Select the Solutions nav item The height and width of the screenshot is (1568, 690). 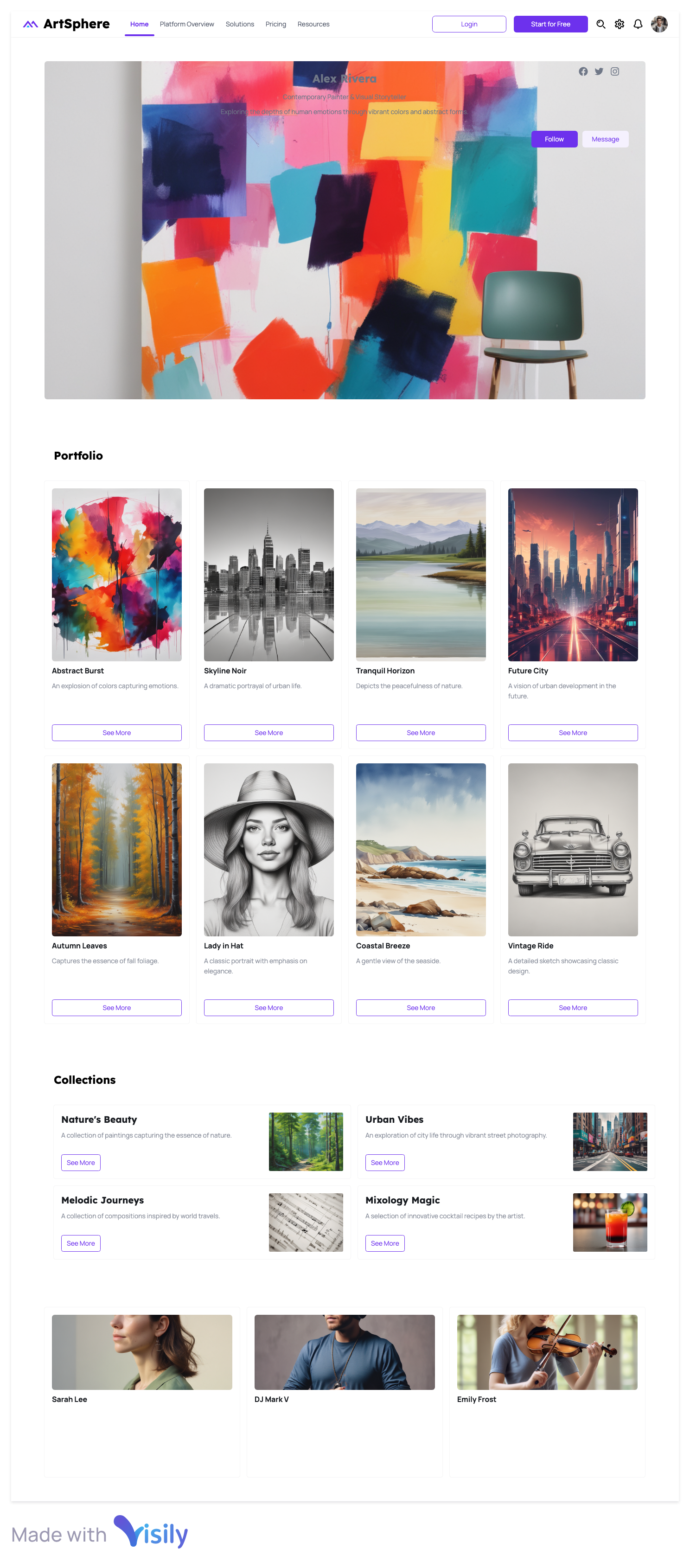click(x=240, y=24)
